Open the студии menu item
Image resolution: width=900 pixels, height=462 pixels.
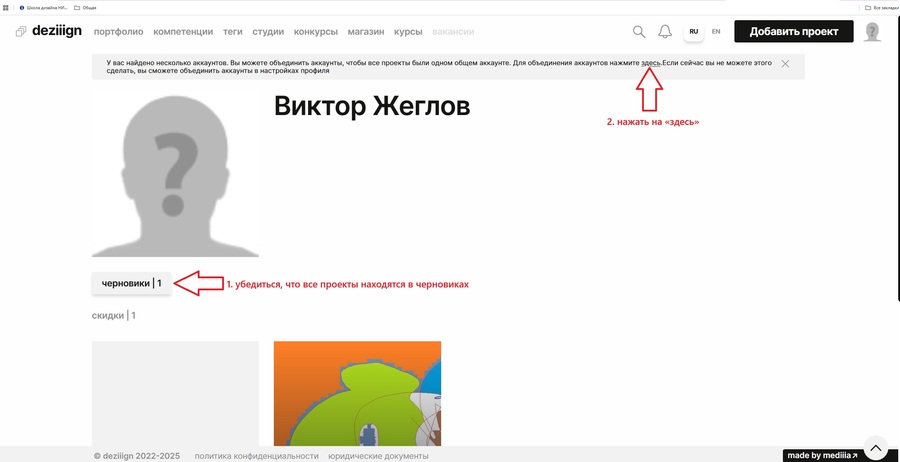pyautogui.click(x=268, y=32)
